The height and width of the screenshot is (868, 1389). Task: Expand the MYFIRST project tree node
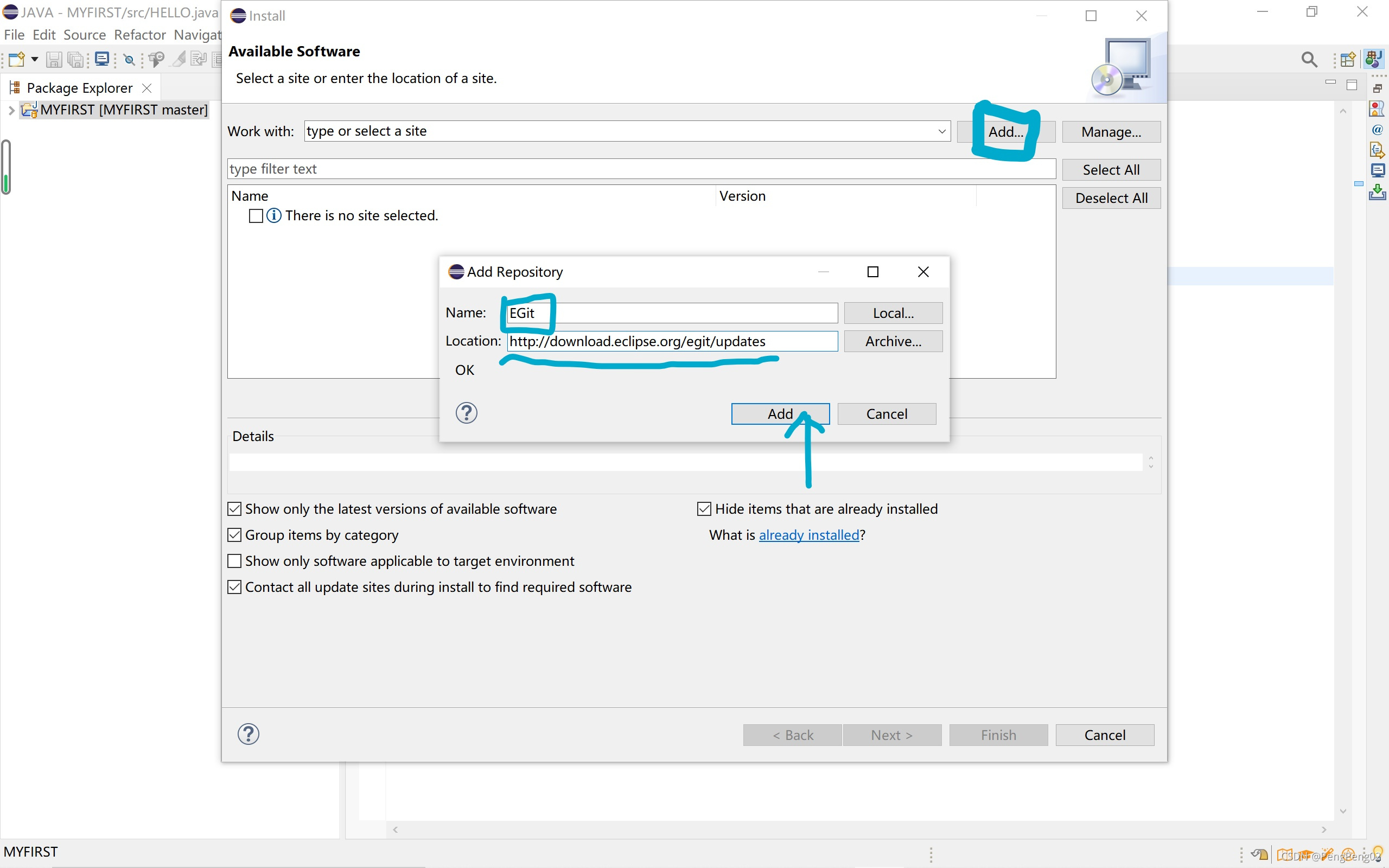tap(11, 110)
